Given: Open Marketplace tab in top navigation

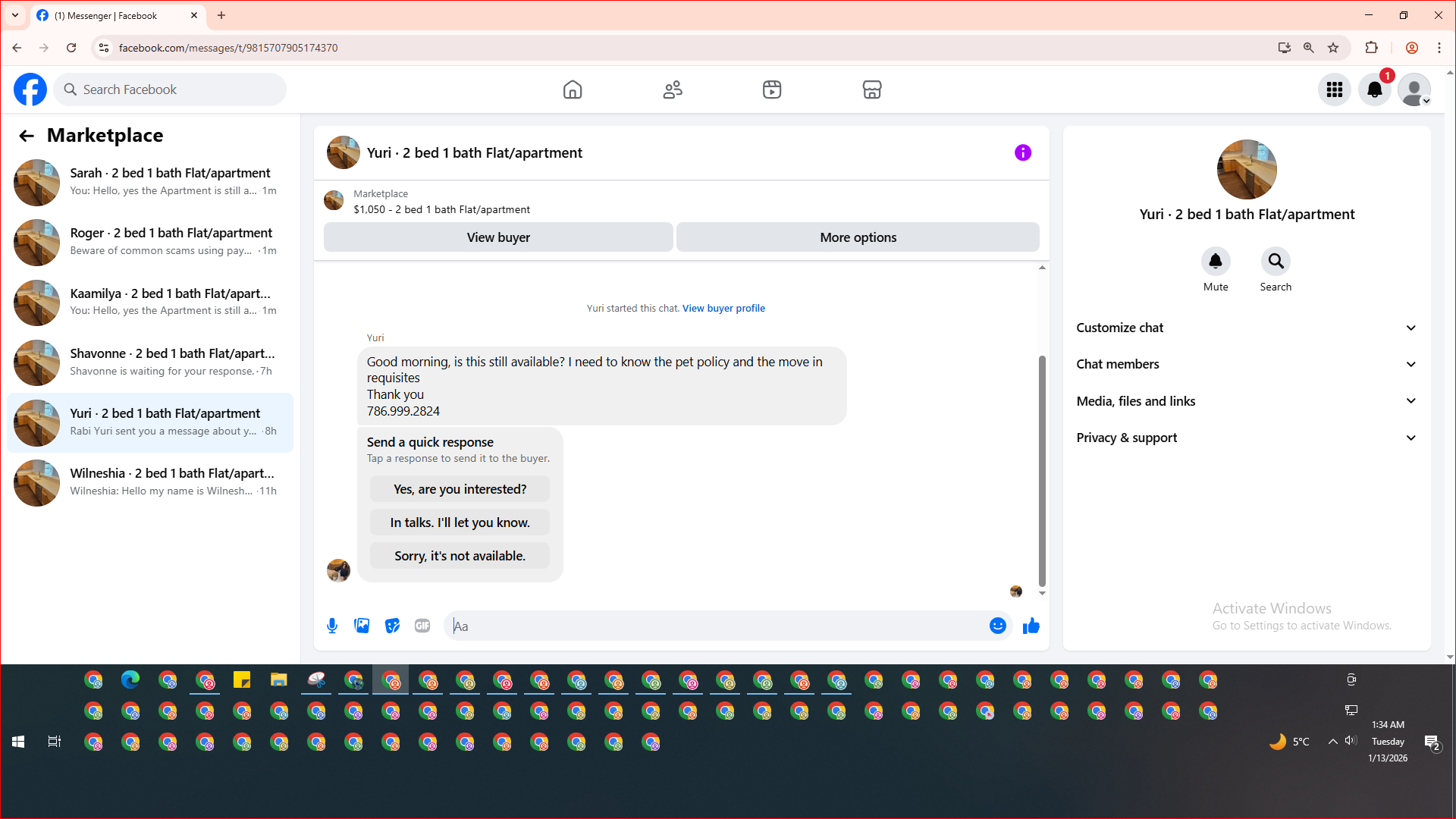Looking at the screenshot, I should click(x=871, y=89).
